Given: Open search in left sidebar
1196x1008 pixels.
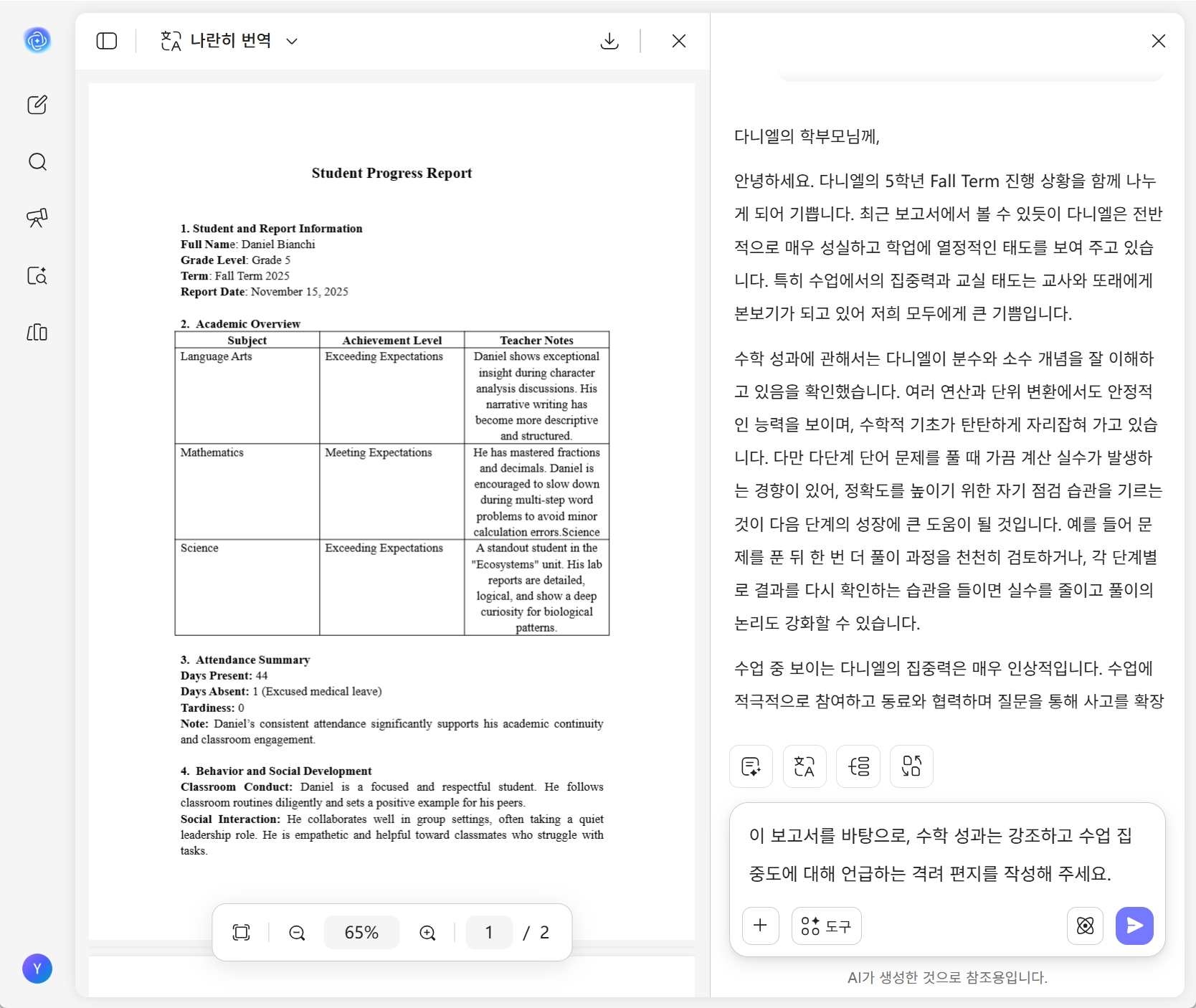Looking at the screenshot, I should (x=37, y=161).
